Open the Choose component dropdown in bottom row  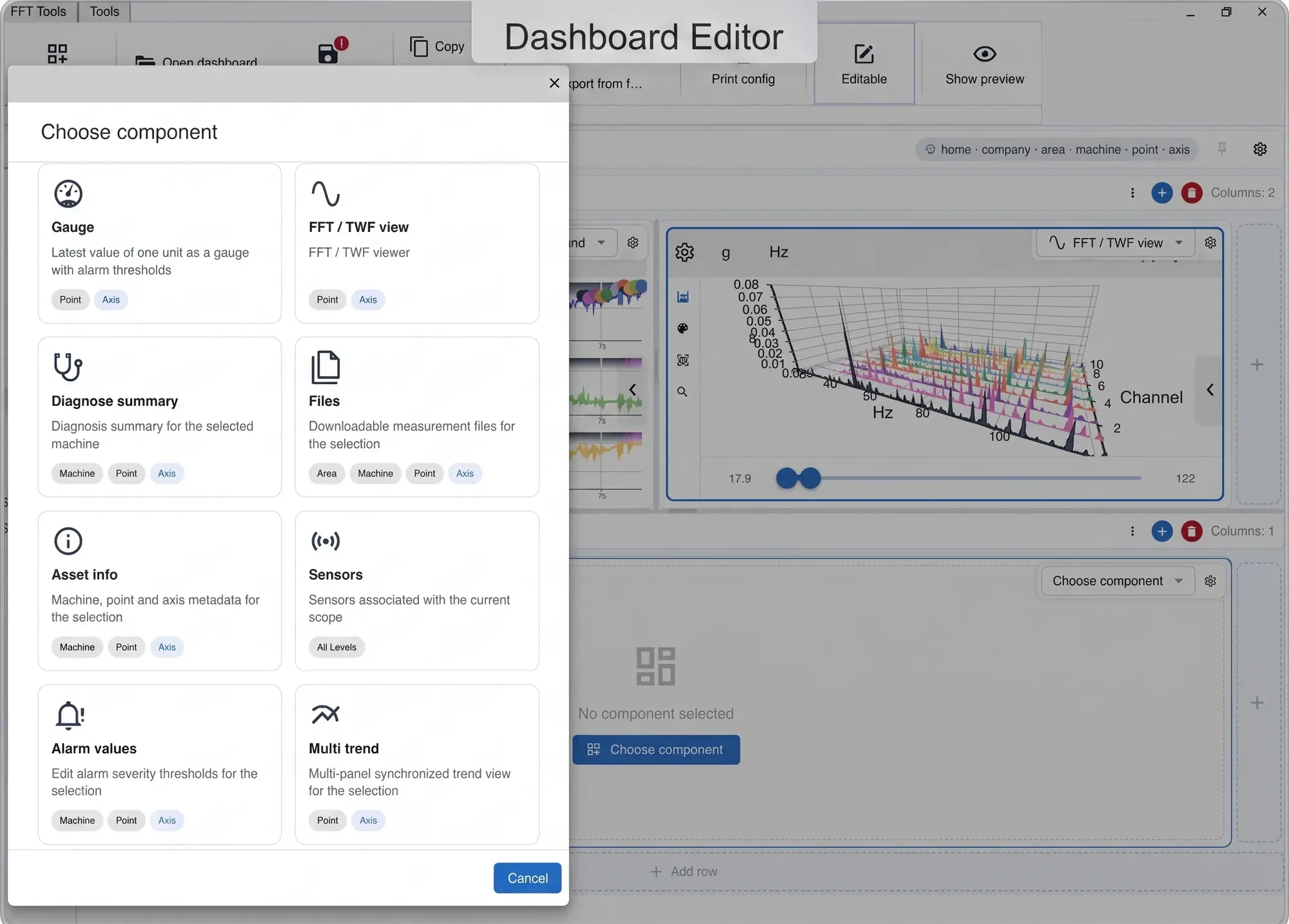click(x=1118, y=581)
